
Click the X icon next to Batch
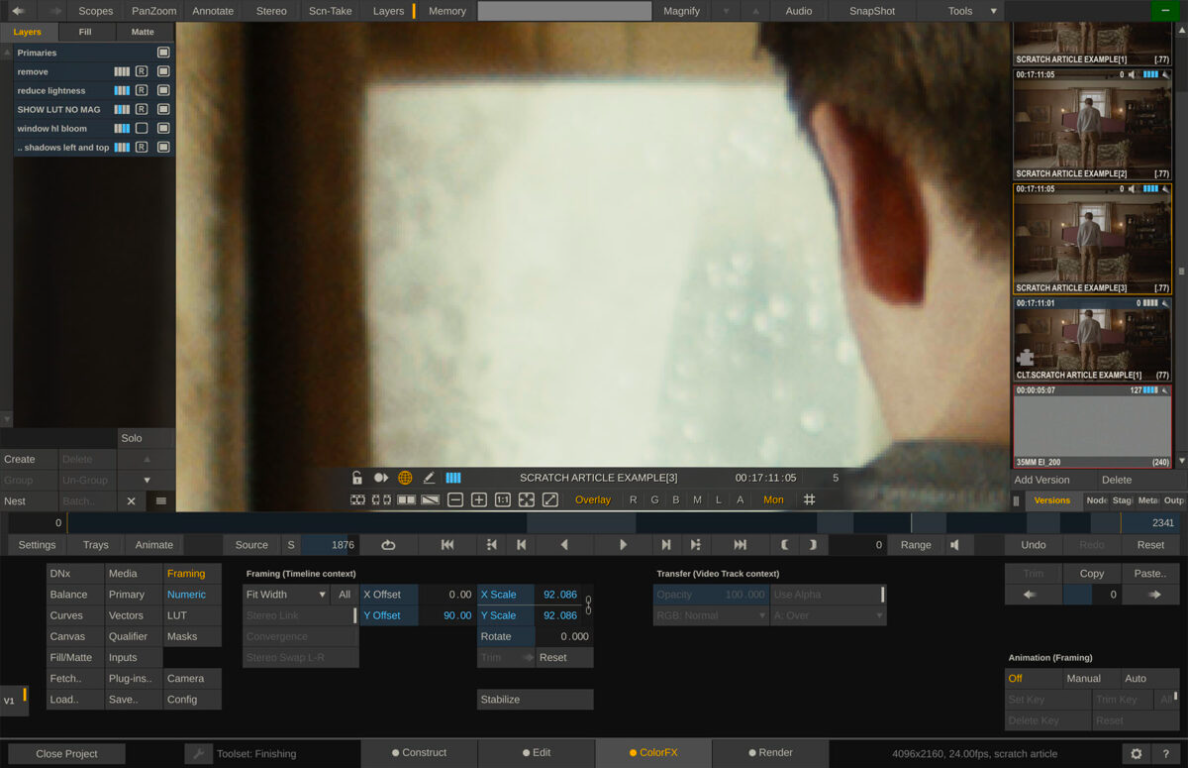[131, 501]
